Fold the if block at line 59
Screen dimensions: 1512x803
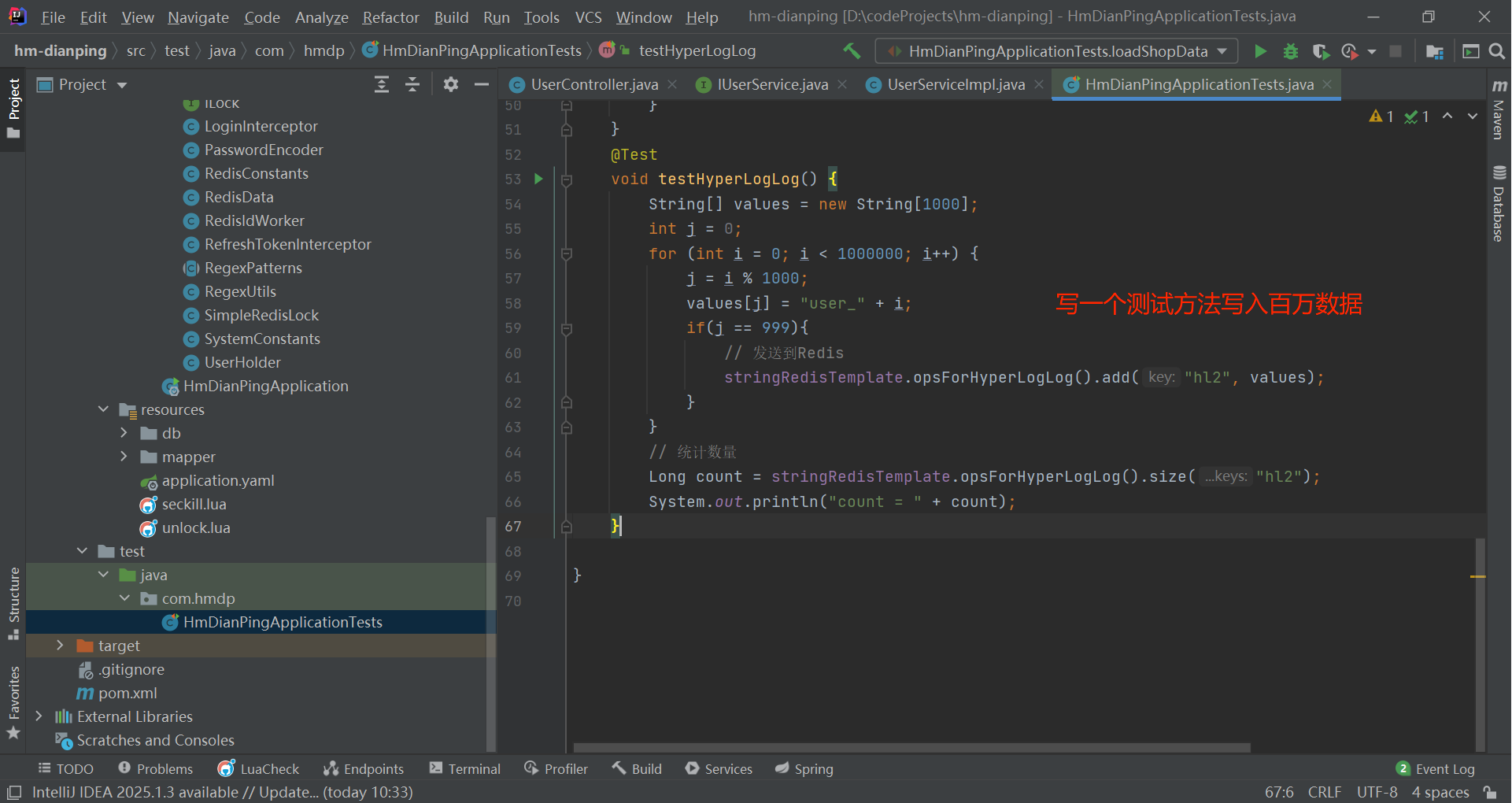(567, 328)
